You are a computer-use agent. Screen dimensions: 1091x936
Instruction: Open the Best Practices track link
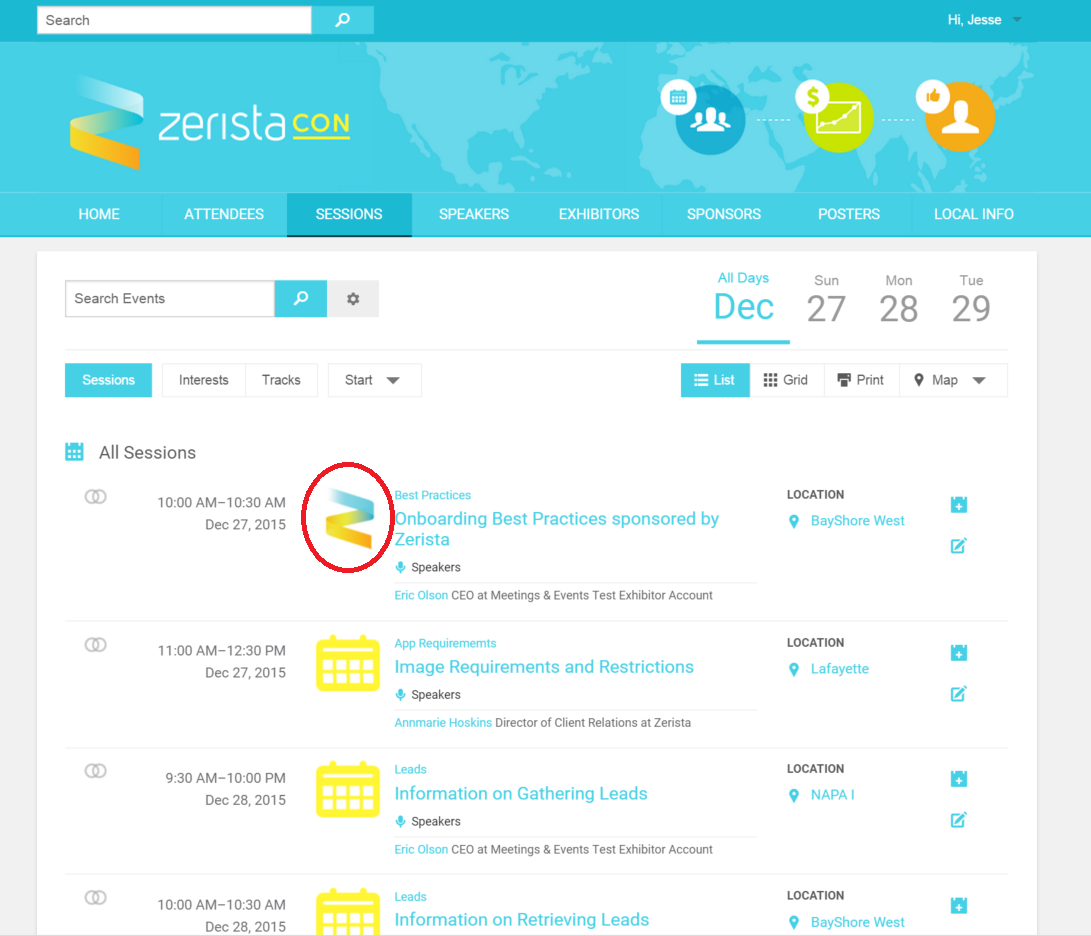click(x=433, y=495)
